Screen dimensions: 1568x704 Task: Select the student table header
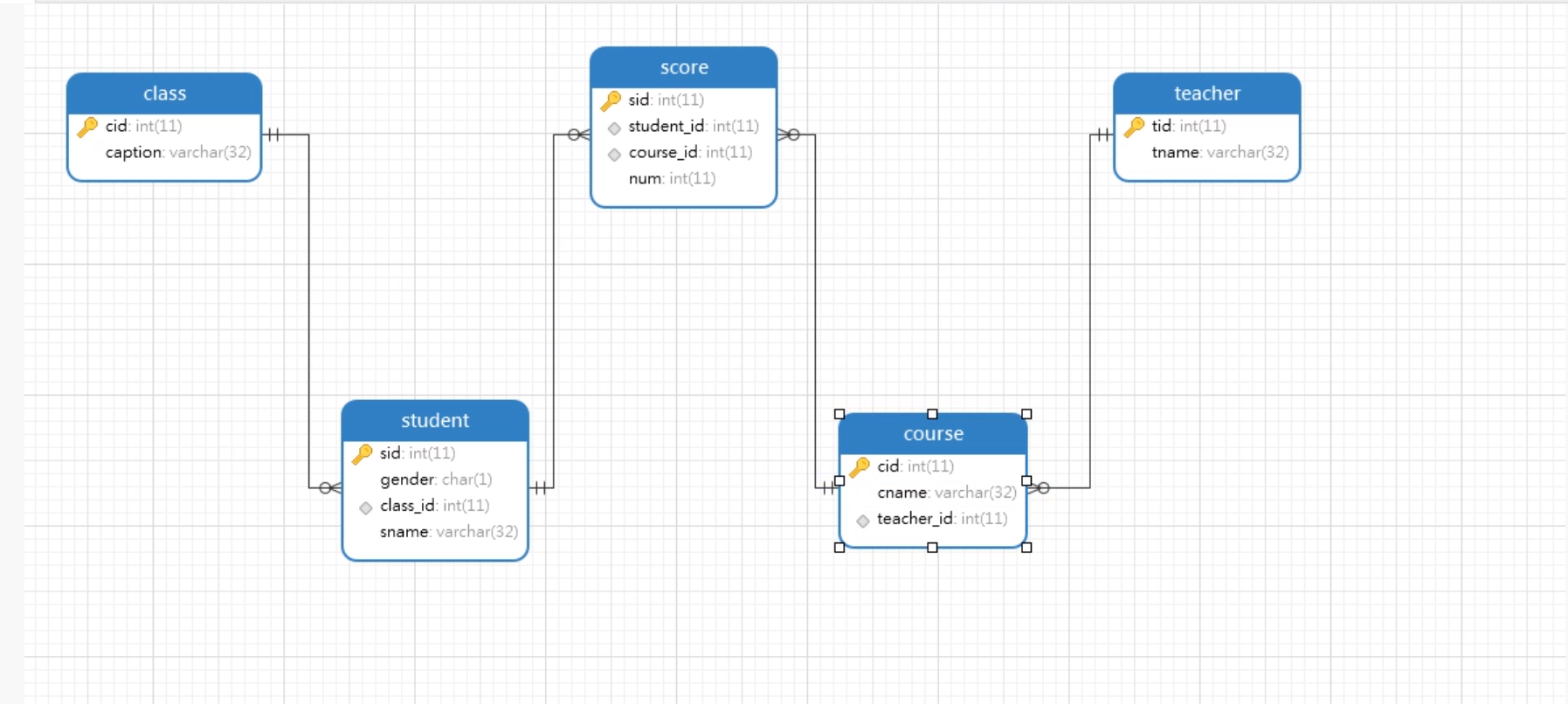point(435,420)
